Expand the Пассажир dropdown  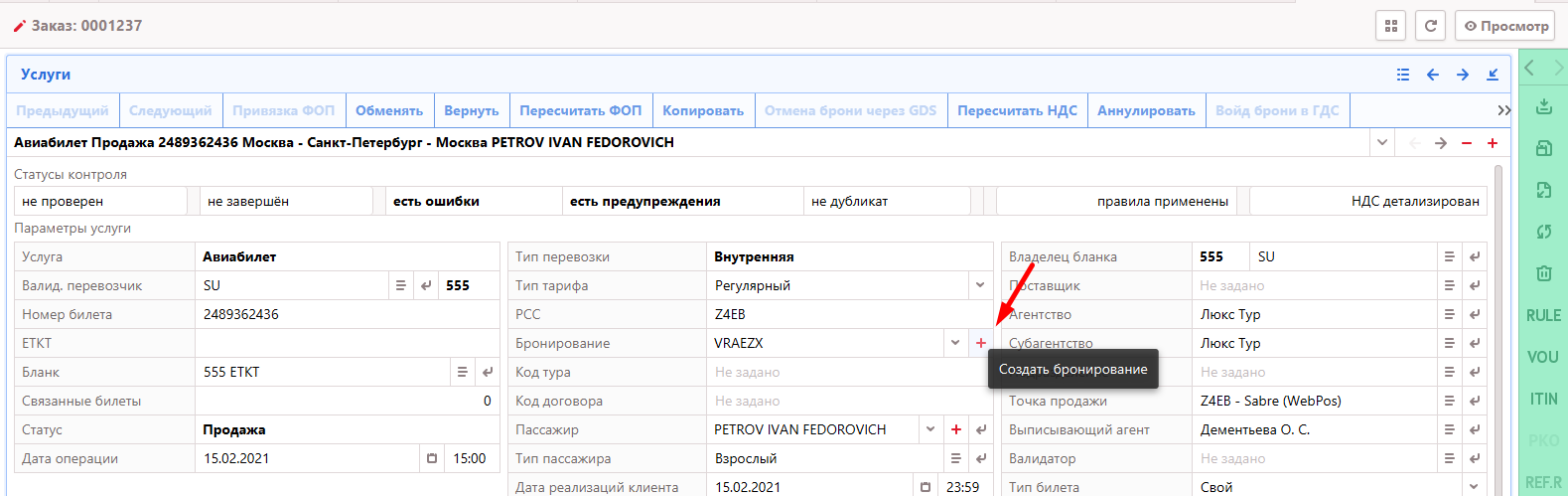929,429
